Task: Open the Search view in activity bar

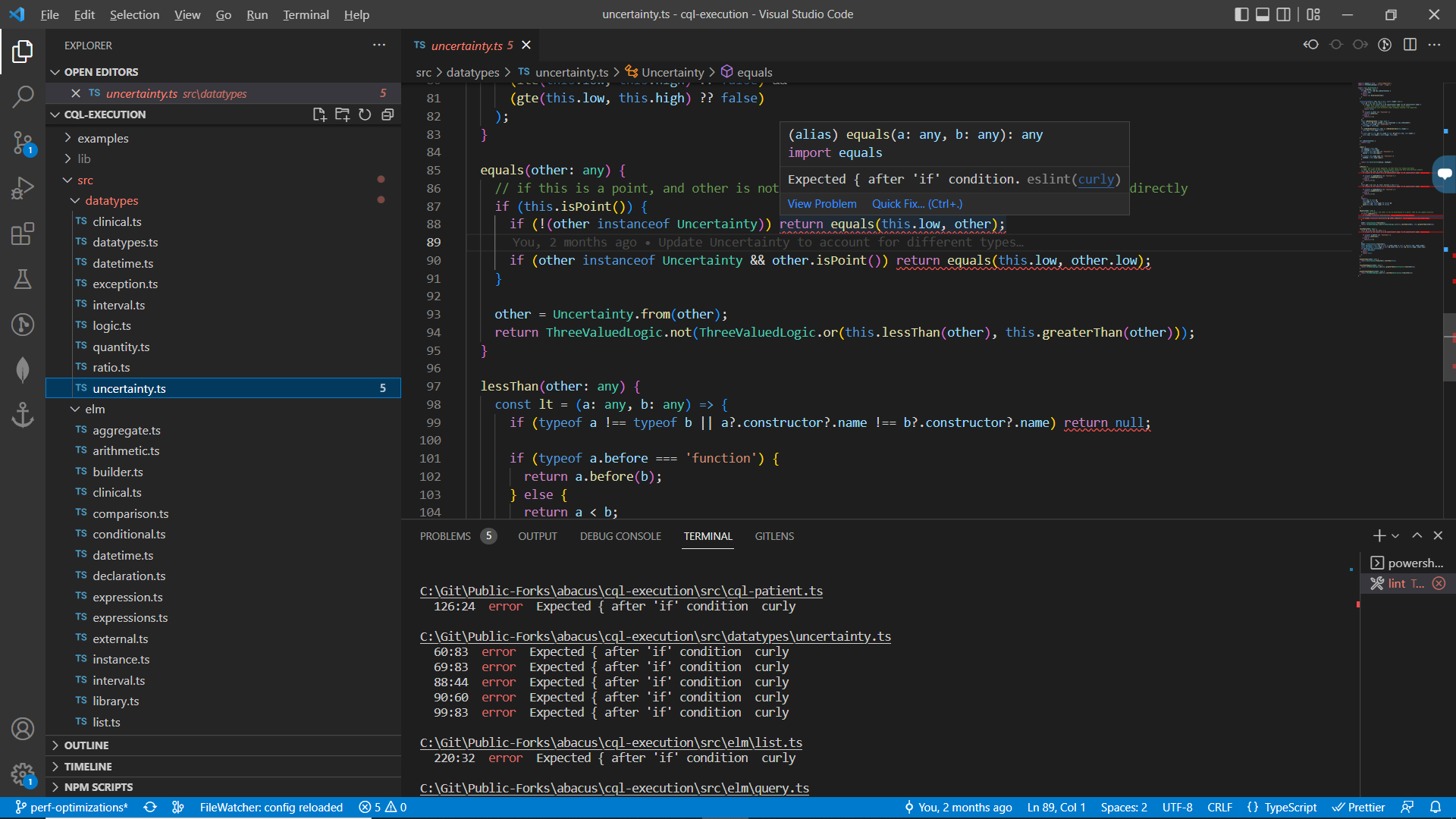Action: [x=23, y=96]
